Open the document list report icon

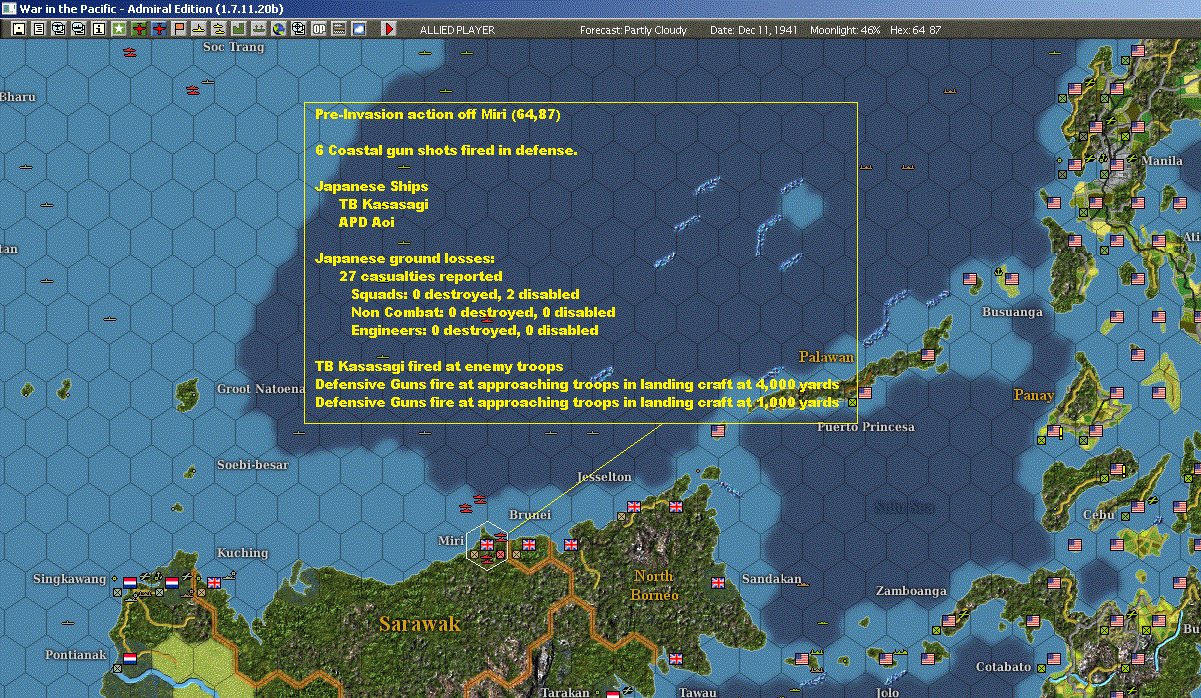click(x=39, y=29)
